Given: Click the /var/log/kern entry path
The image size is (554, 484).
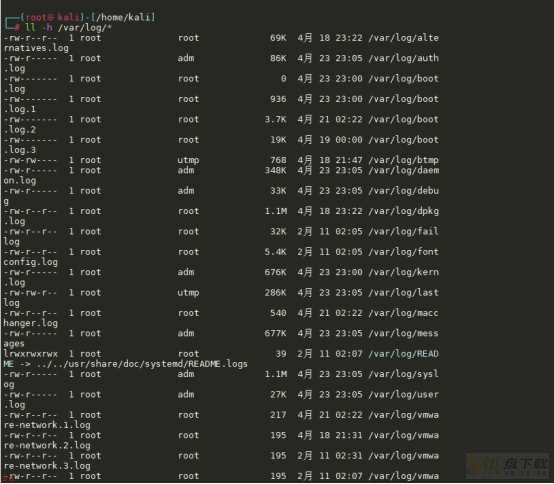Looking at the screenshot, I should 403,272.
